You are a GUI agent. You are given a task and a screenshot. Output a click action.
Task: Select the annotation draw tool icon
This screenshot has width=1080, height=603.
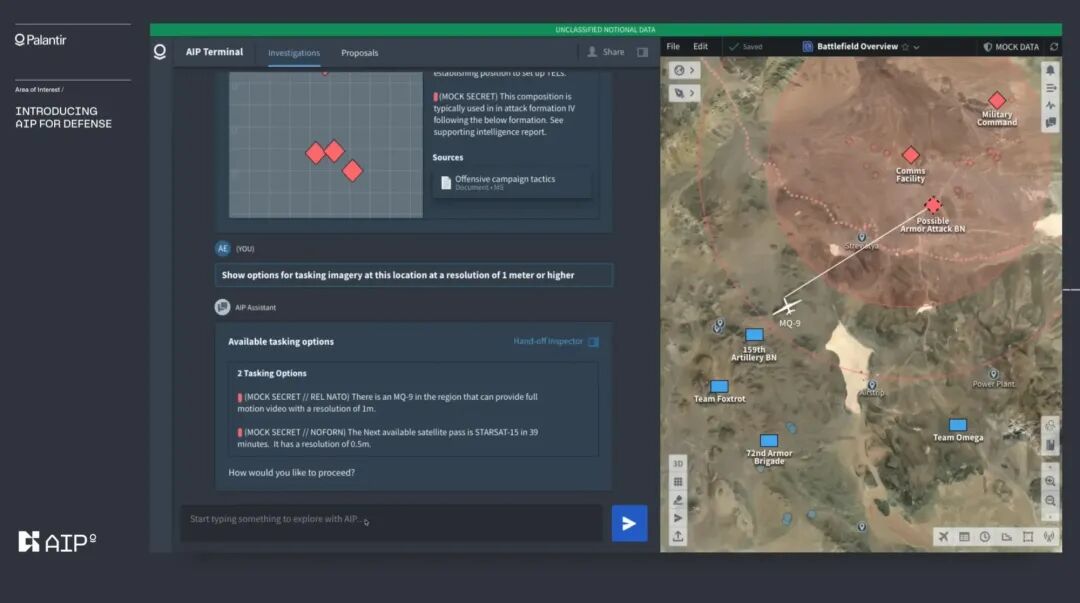click(678, 500)
